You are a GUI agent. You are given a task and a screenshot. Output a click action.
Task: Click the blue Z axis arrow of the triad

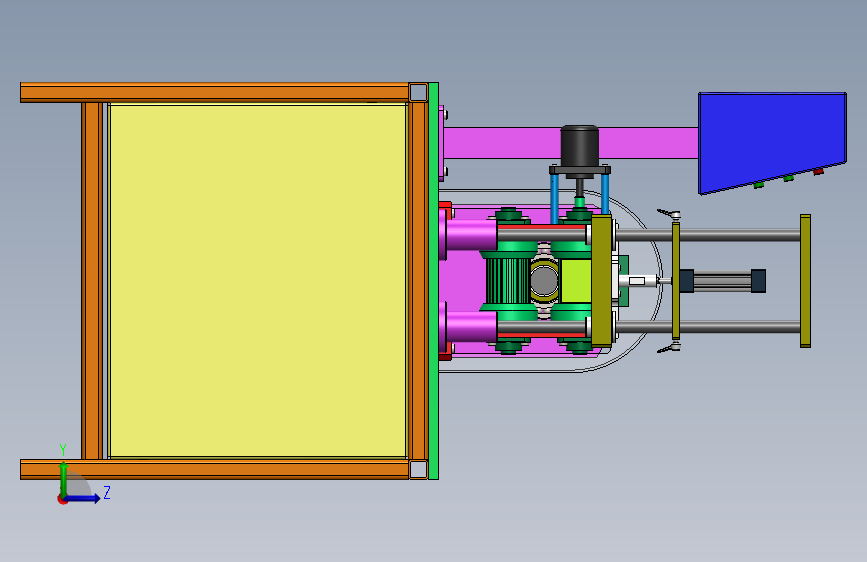[82, 498]
